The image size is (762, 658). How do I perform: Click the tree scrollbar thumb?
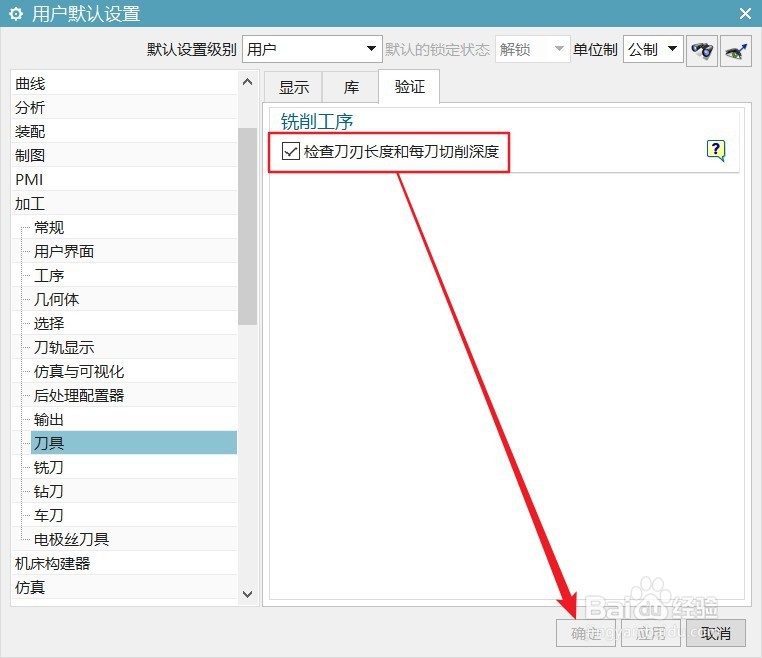point(247,226)
